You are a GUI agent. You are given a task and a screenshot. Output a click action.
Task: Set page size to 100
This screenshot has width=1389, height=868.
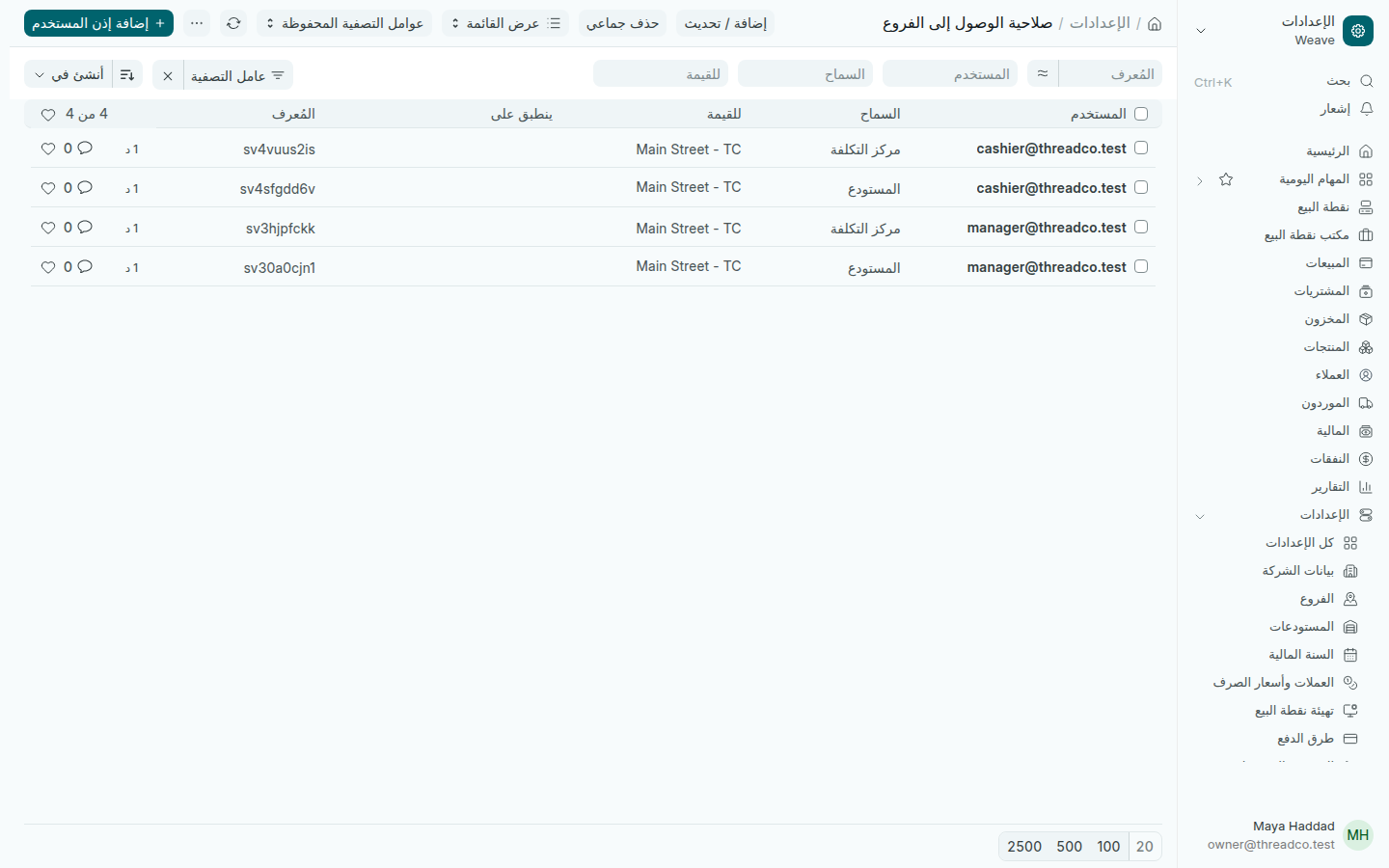click(1108, 846)
